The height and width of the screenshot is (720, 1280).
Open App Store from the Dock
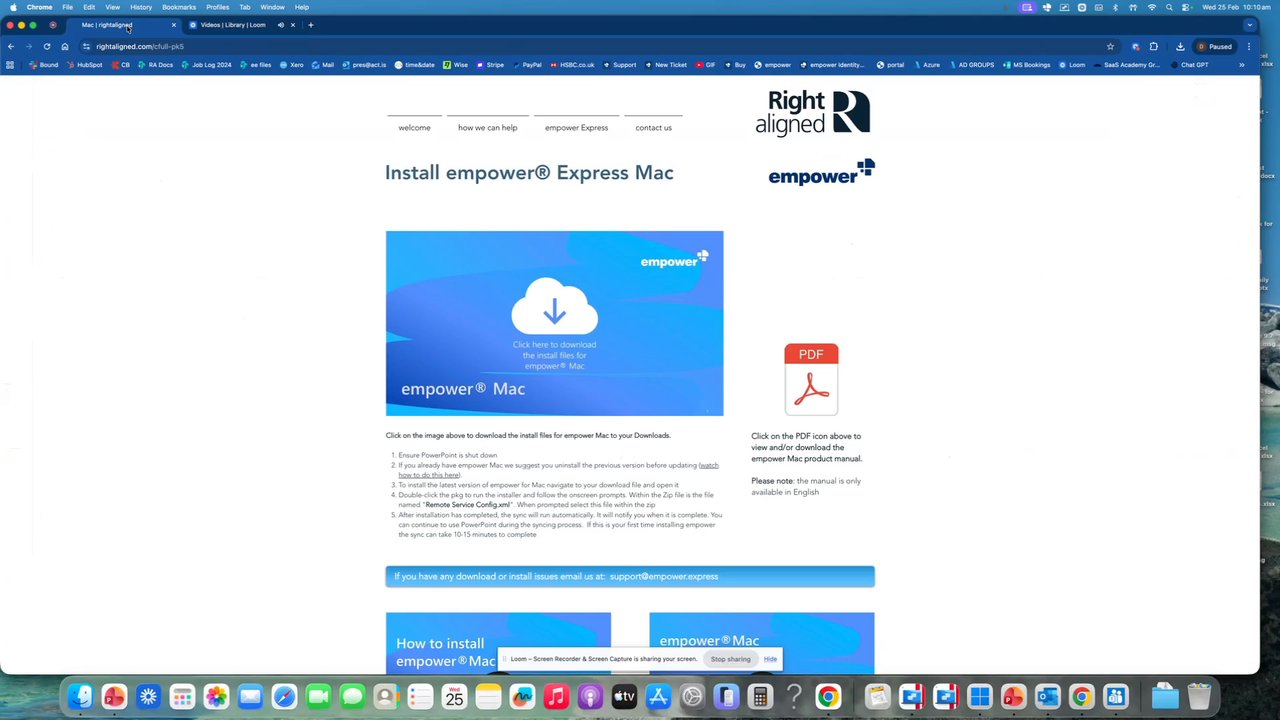(658, 696)
